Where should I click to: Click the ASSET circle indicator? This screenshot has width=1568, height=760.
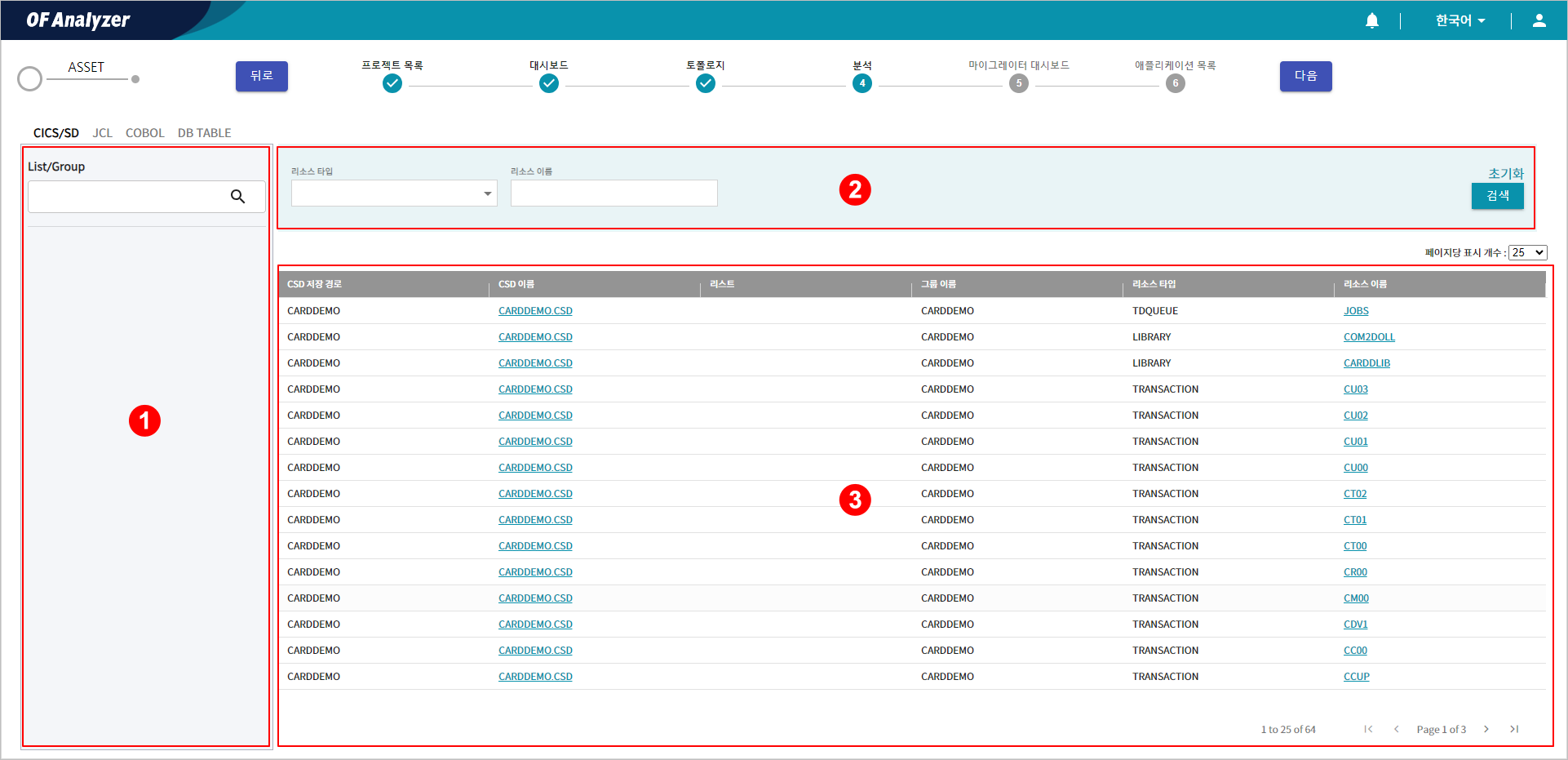pyautogui.click(x=30, y=79)
